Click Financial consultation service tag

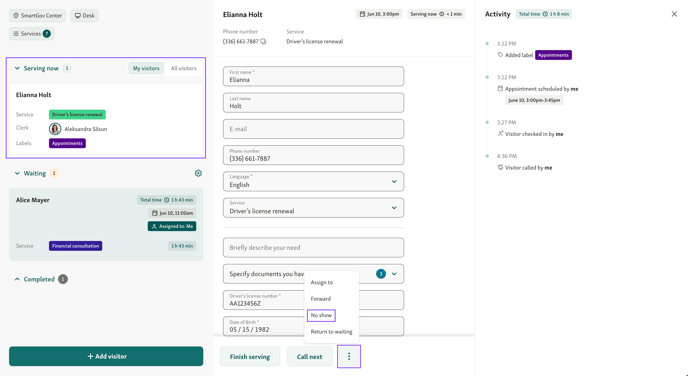point(75,246)
